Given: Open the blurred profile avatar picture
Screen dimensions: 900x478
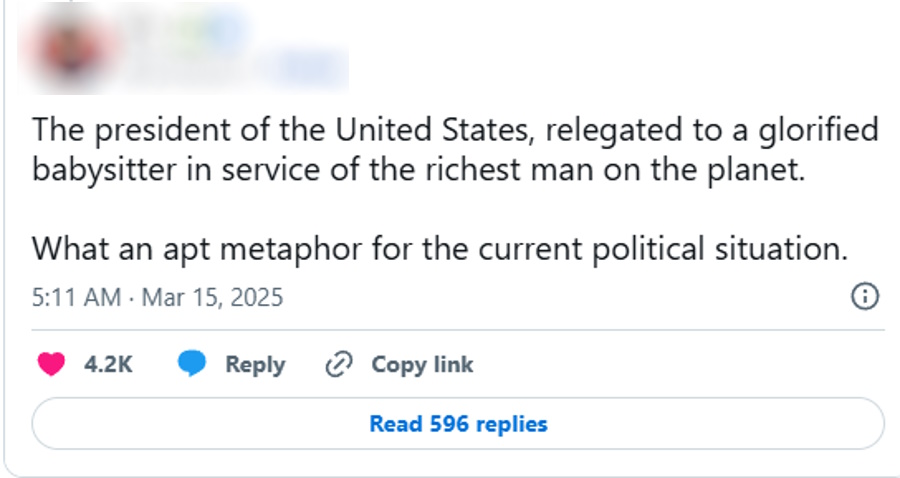Looking at the screenshot, I should click(x=72, y=47).
